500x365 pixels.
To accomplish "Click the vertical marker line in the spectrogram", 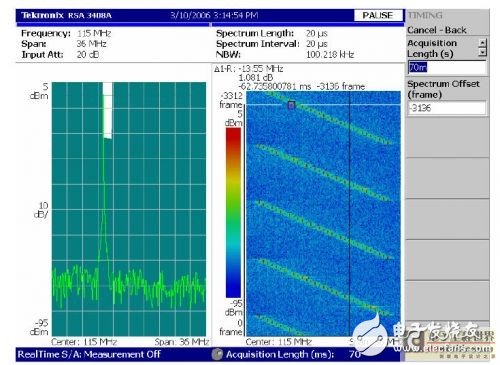I will click(349, 213).
